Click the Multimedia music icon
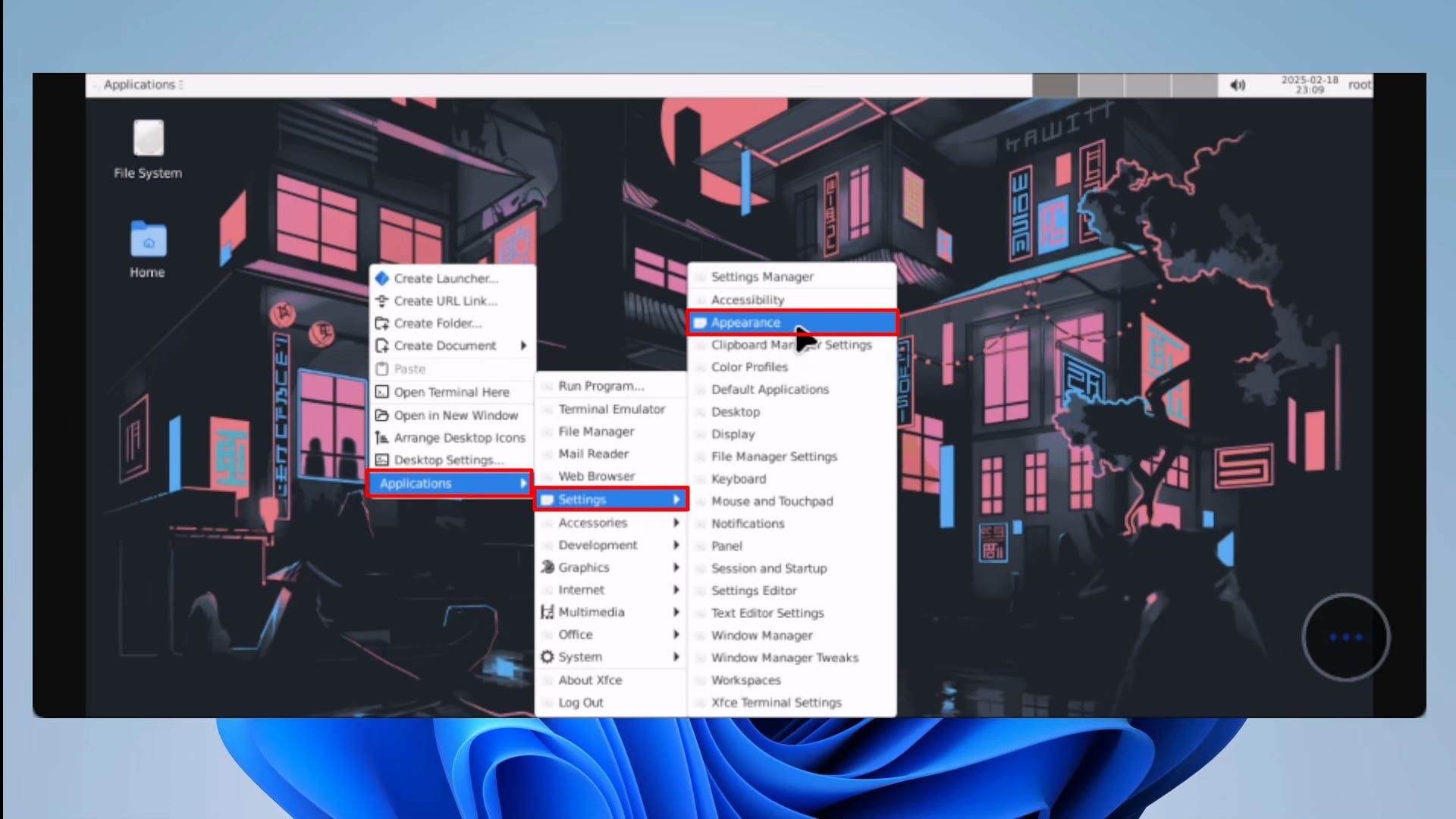The height and width of the screenshot is (819, 1456). pyautogui.click(x=547, y=612)
